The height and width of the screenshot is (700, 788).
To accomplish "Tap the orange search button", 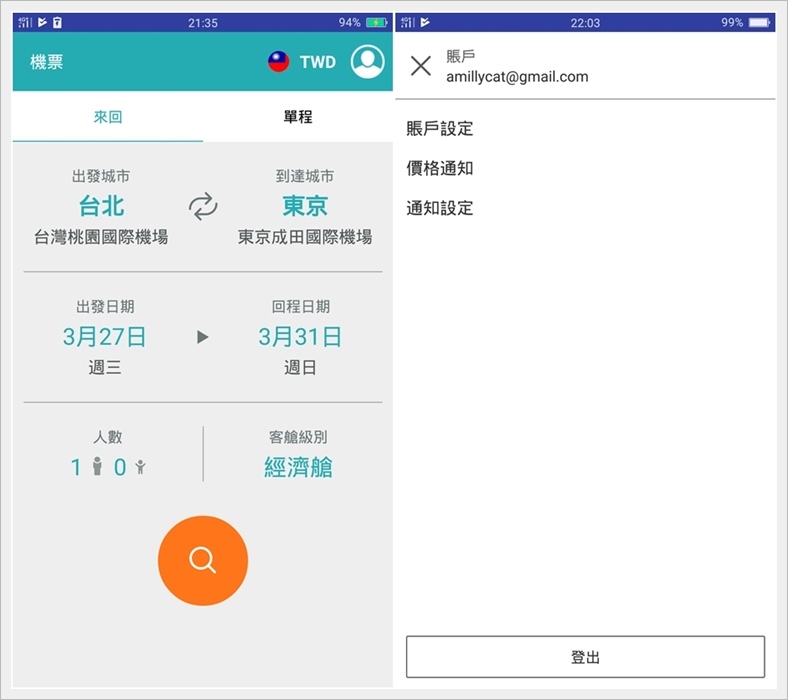I will pos(203,560).
